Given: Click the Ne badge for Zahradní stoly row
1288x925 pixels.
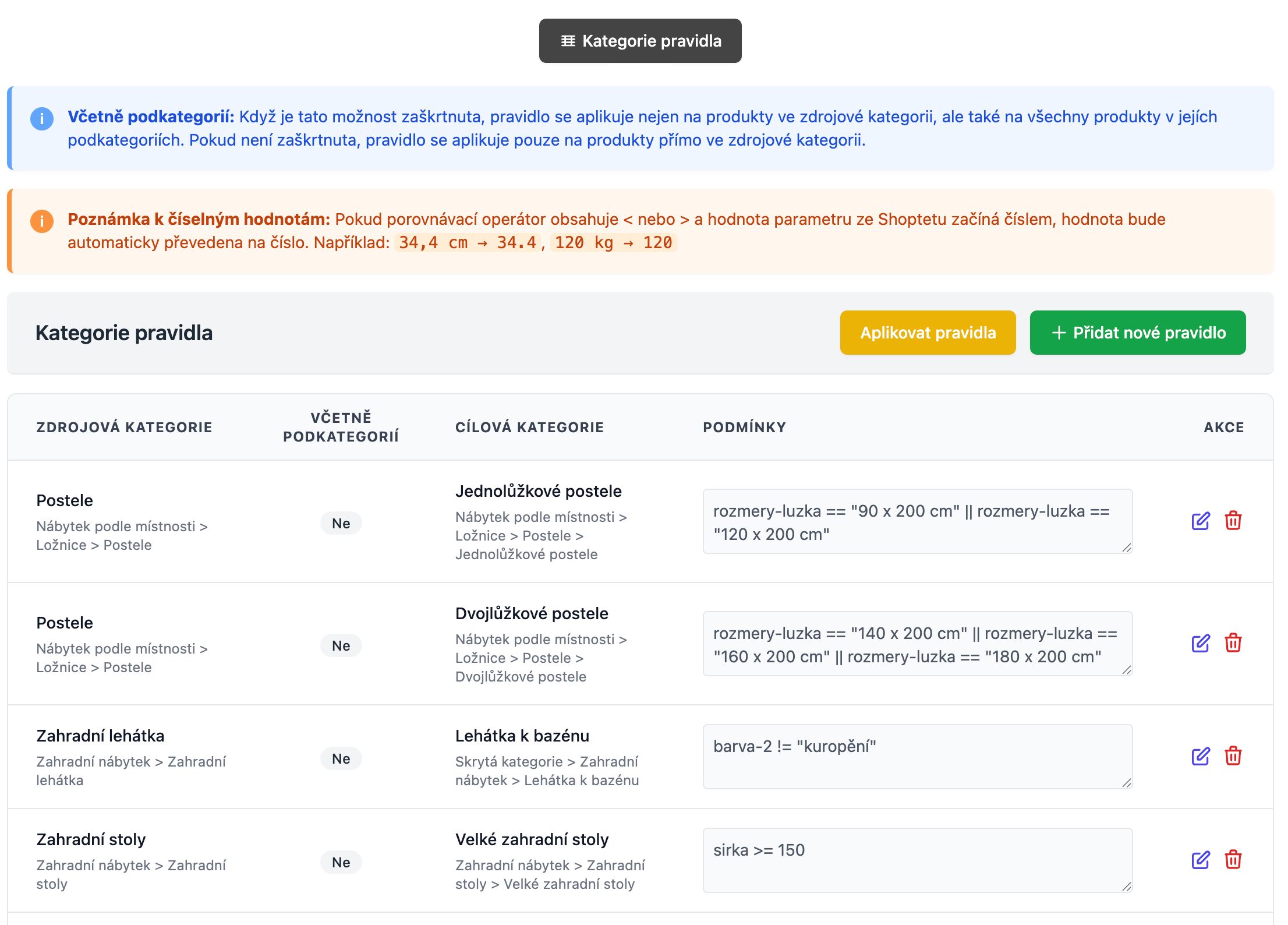Looking at the screenshot, I should click(x=341, y=862).
